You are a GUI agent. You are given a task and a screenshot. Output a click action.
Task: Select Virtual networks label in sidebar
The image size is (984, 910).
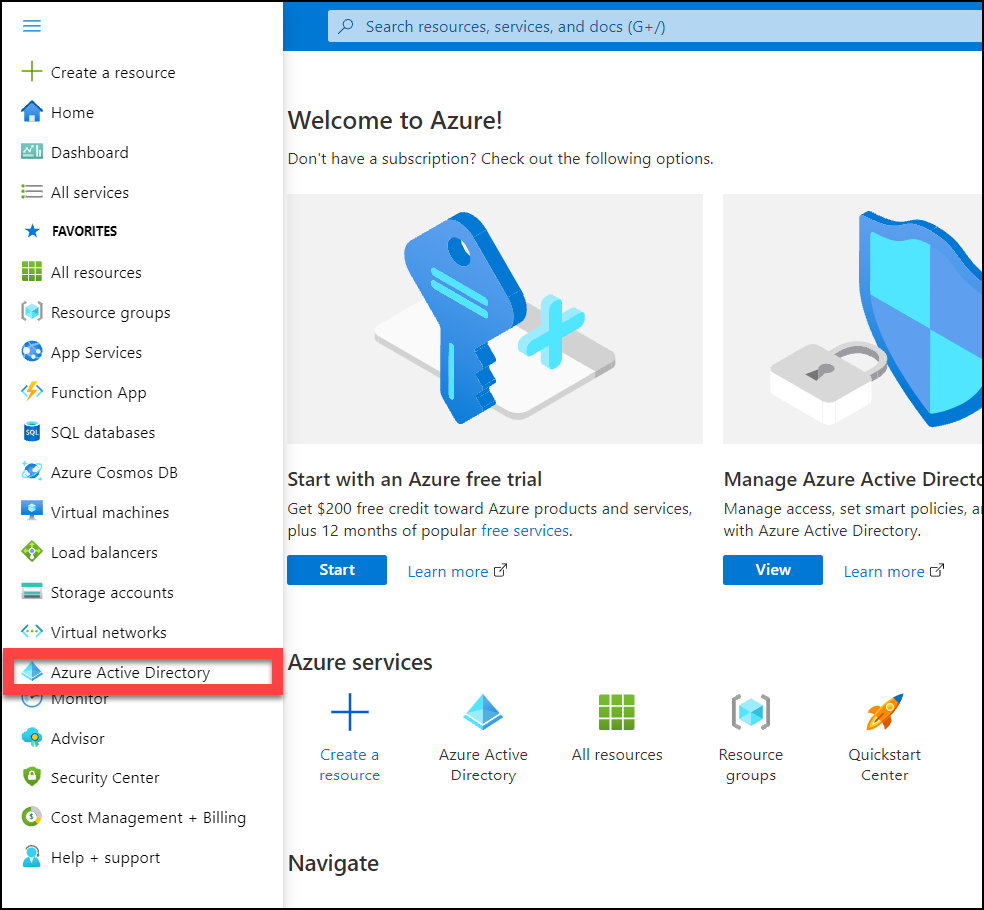point(109,633)
